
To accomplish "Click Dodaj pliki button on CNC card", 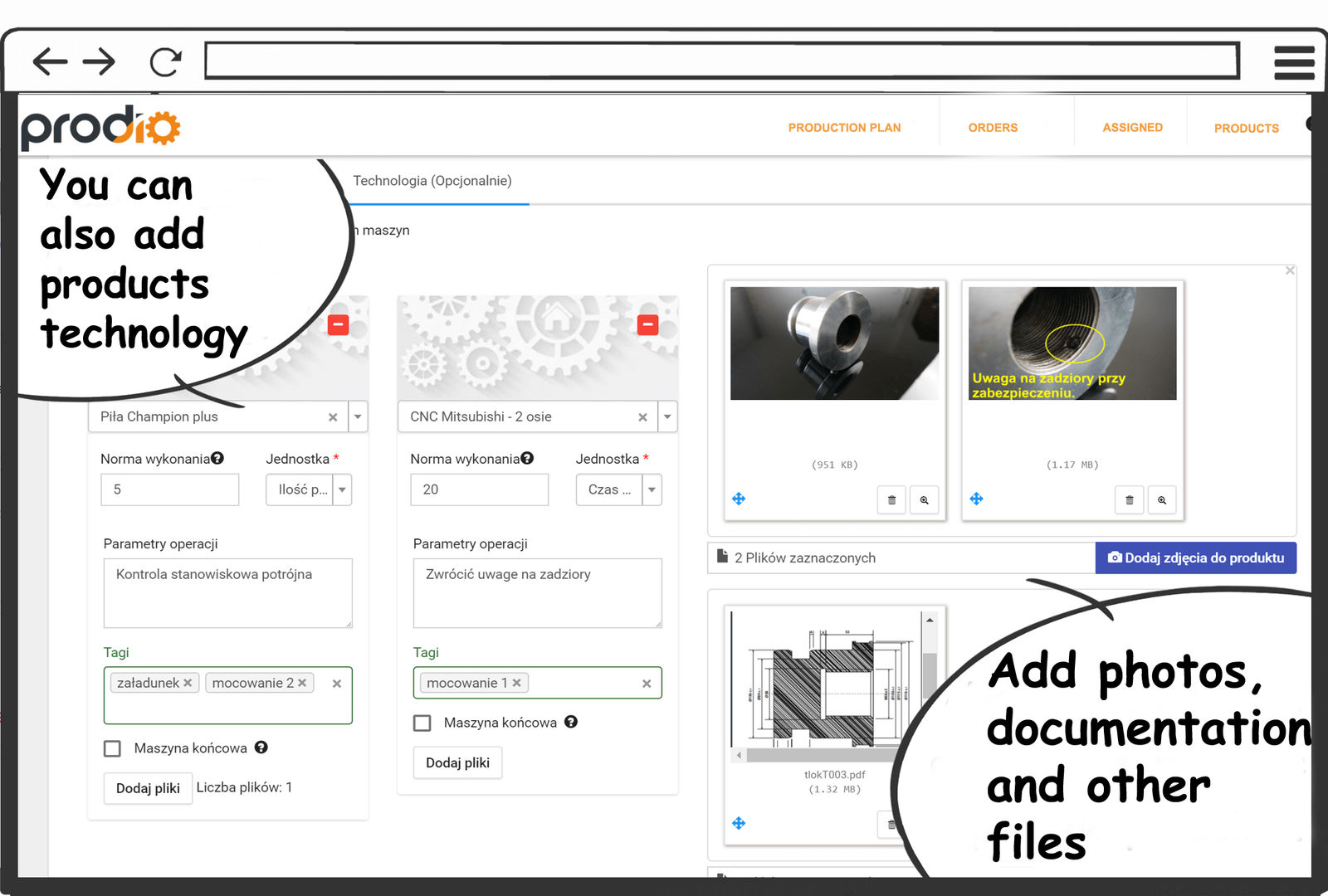I will click(458, 762).
